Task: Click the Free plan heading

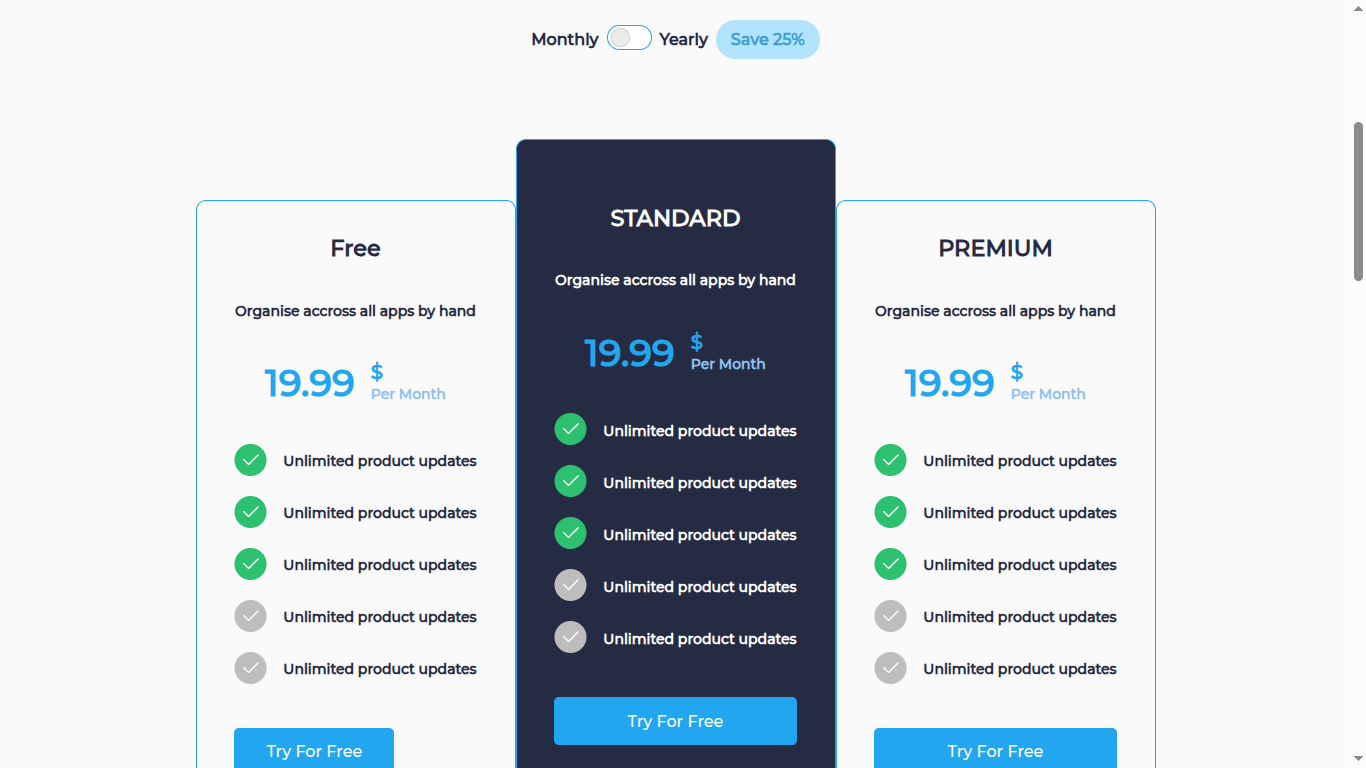Action: (x=355, y=249)
